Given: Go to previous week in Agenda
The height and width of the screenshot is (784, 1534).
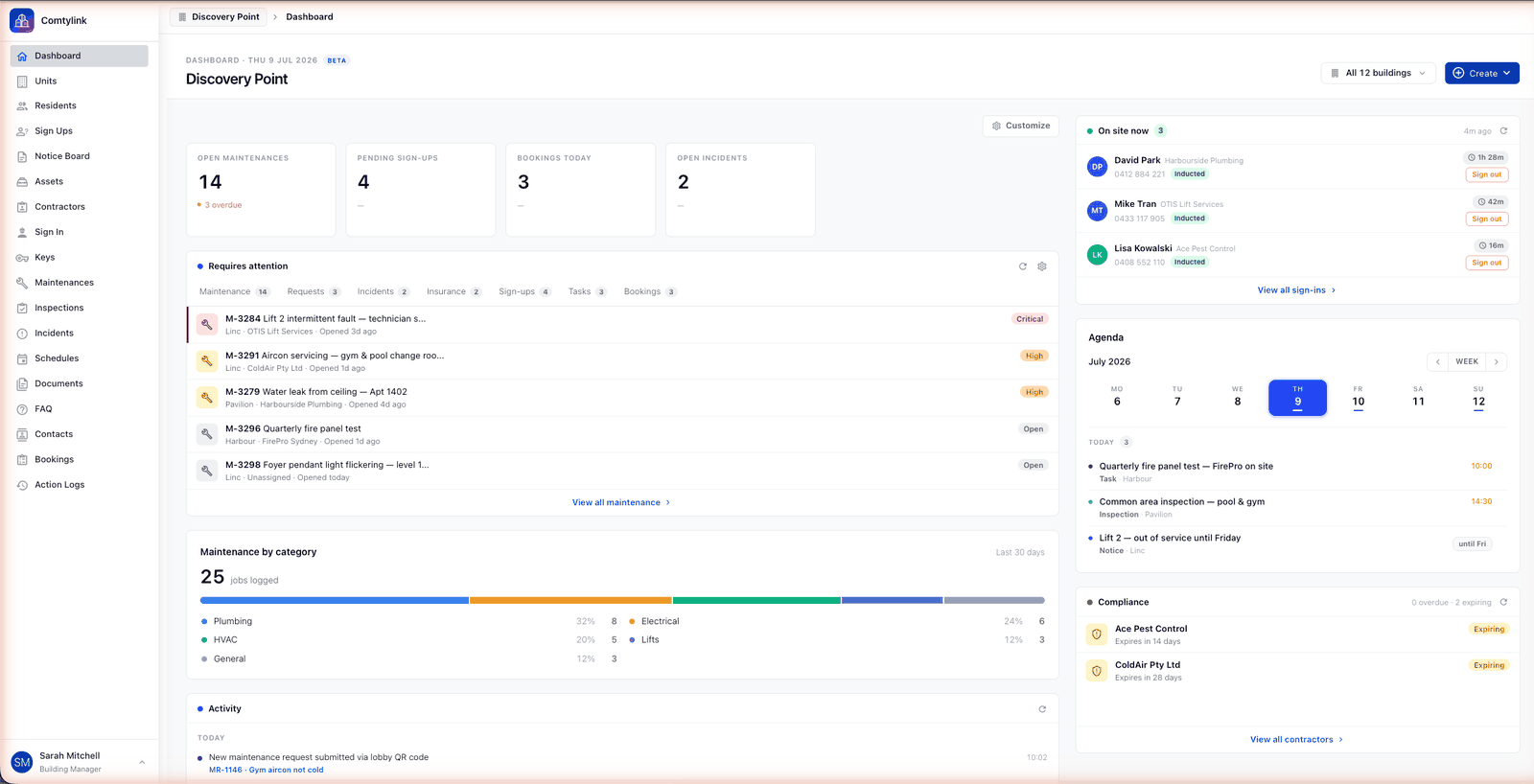Looking at the screenshot, I should tap(1437, 361).
